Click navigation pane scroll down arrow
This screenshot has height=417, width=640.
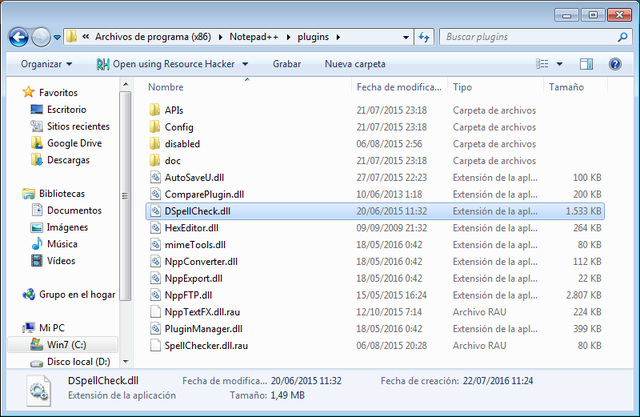click(126, 362)
